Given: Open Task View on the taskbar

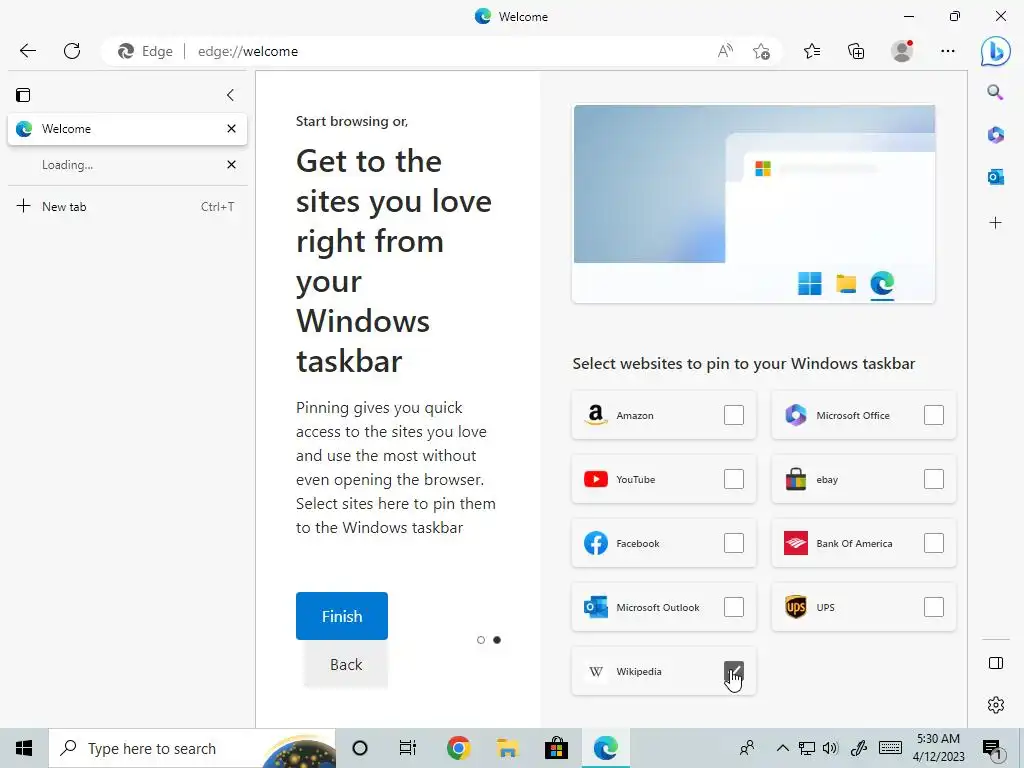Looking at the screenshot, I should 408,748.
